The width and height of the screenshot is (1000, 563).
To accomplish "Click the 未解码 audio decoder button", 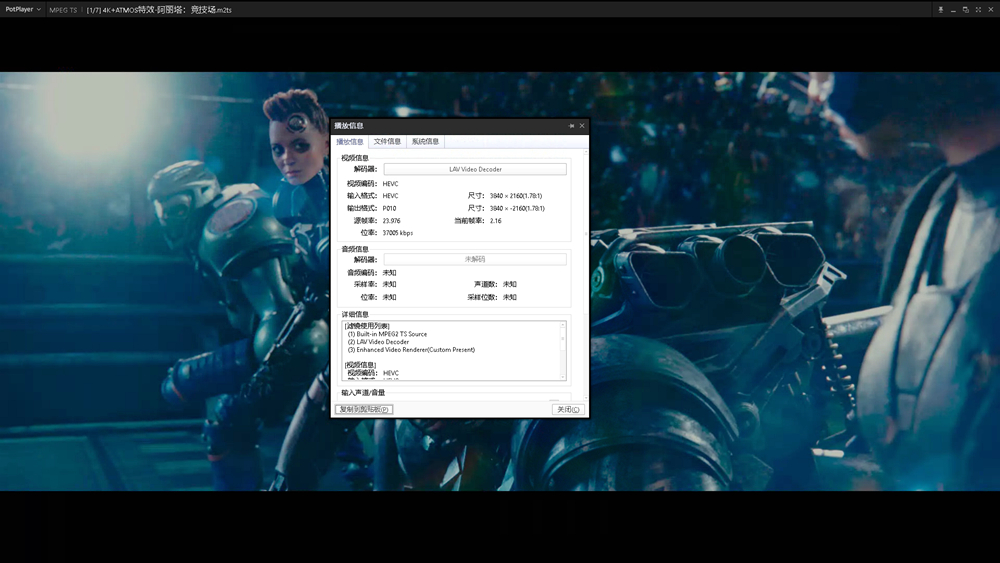I will (475, 260).
